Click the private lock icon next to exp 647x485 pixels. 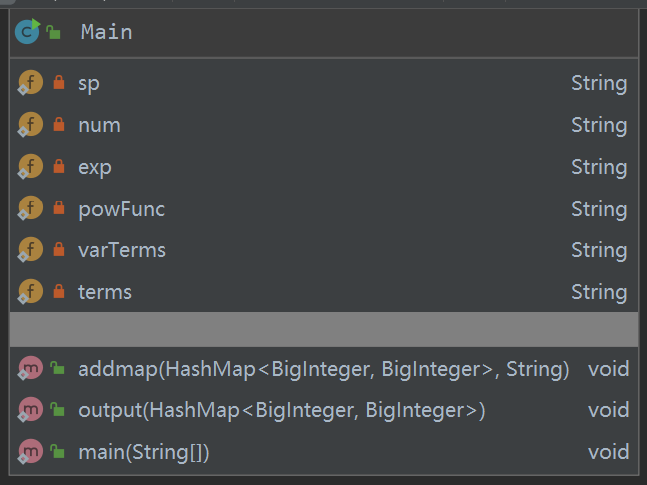pos(59,167)
